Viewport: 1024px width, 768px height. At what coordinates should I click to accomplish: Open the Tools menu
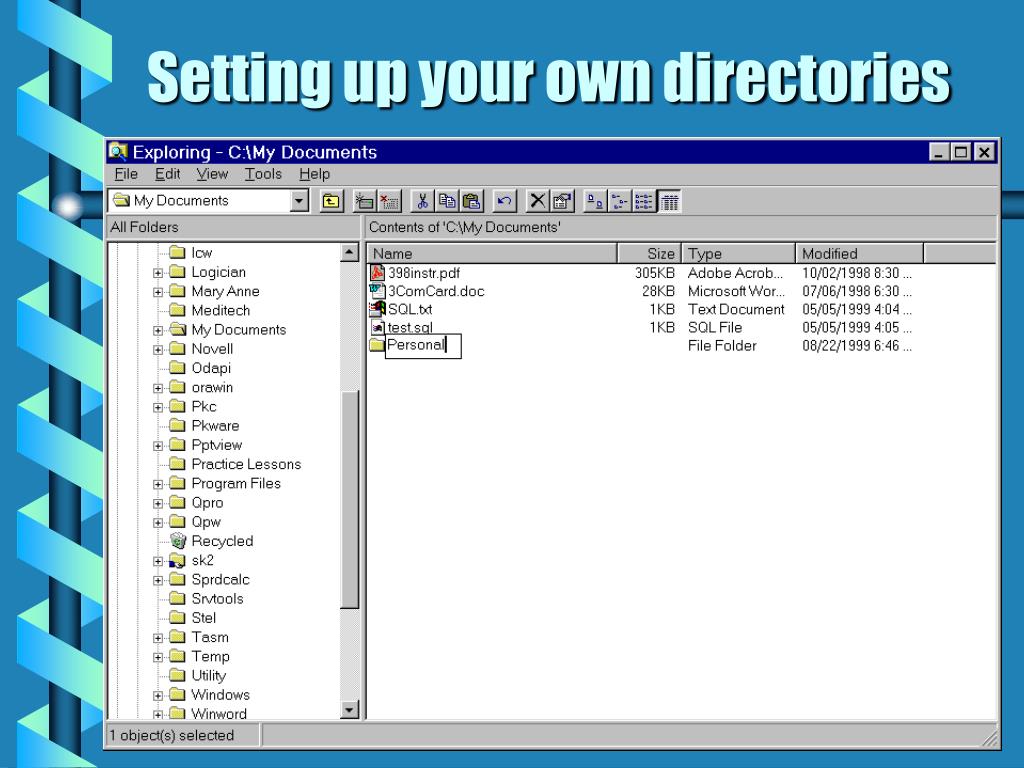[x=264, y=174]
